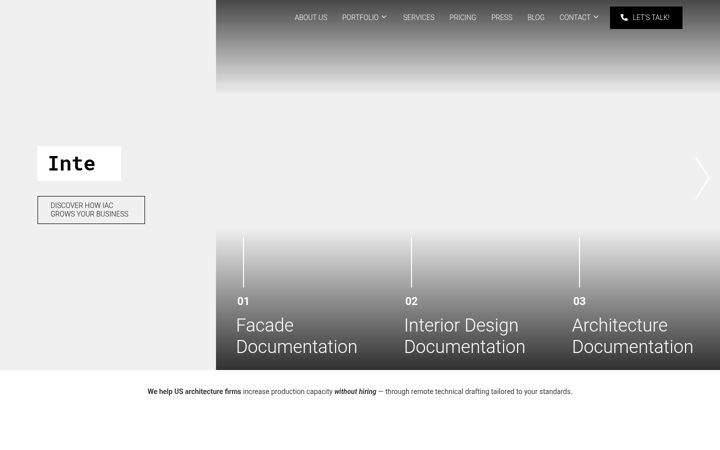Expand the Contact dropdown chevron
The width and height of the screenshot is (720, 450).
coord(596,17)
